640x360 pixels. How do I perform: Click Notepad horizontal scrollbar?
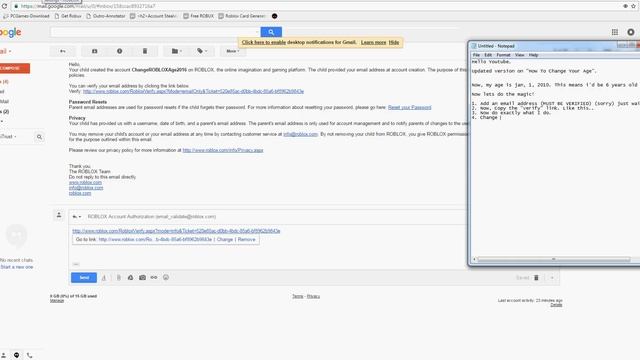click(553, 259)
